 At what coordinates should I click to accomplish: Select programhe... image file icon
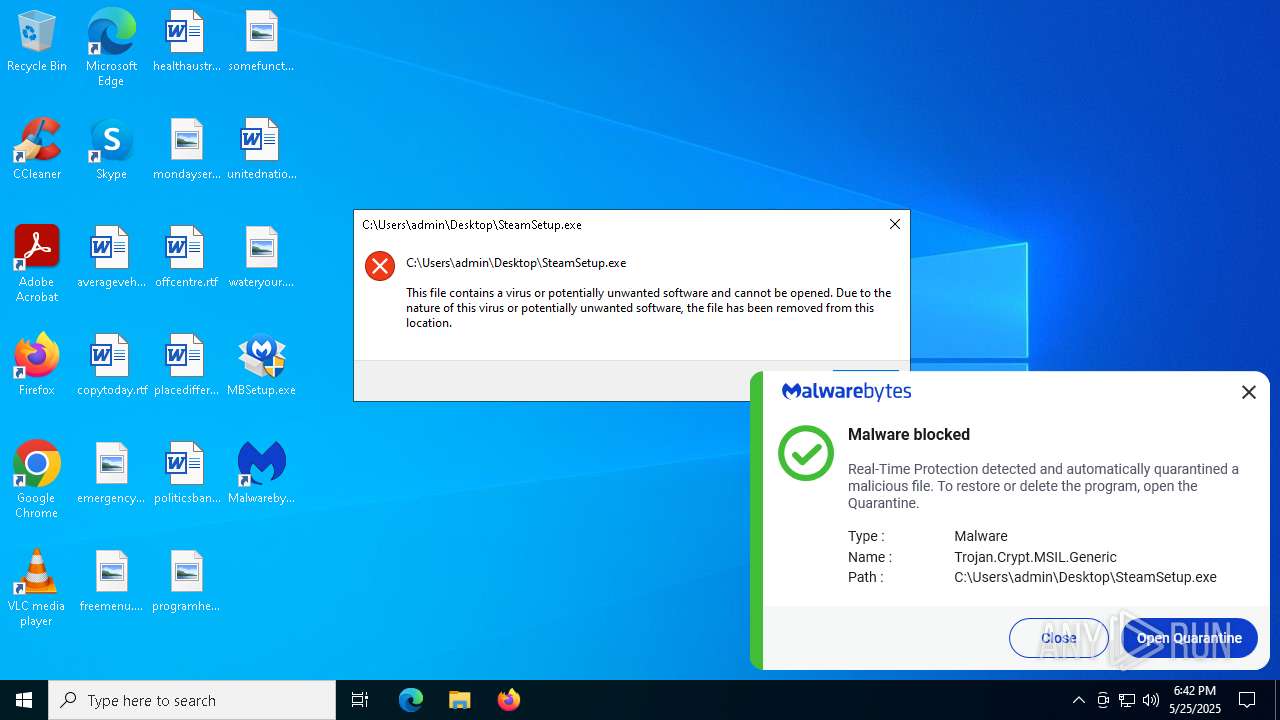(186, 581)
